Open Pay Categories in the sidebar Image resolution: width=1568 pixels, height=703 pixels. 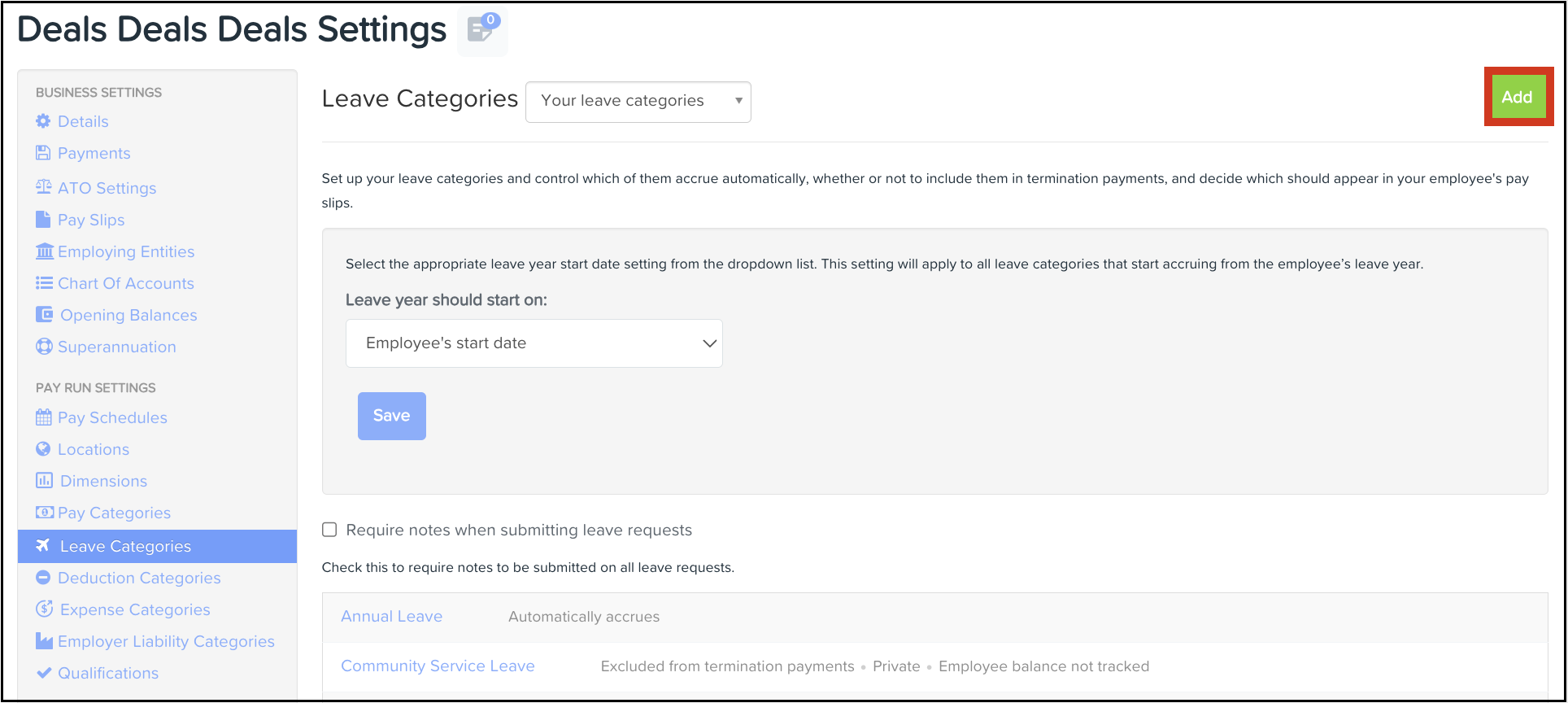point(114,513)
